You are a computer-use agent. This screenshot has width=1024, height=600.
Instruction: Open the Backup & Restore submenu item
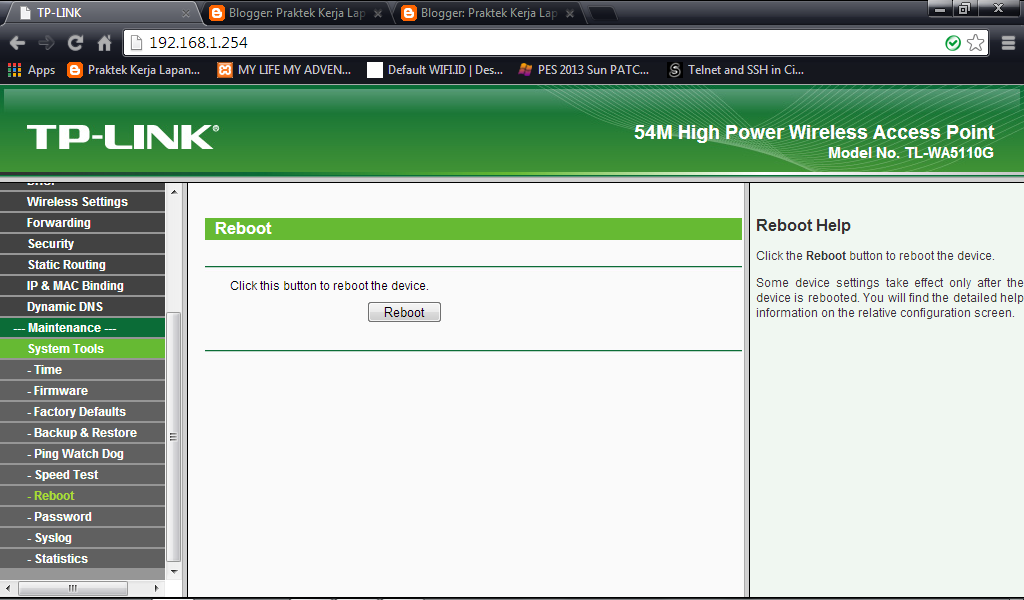click(82, 432)
